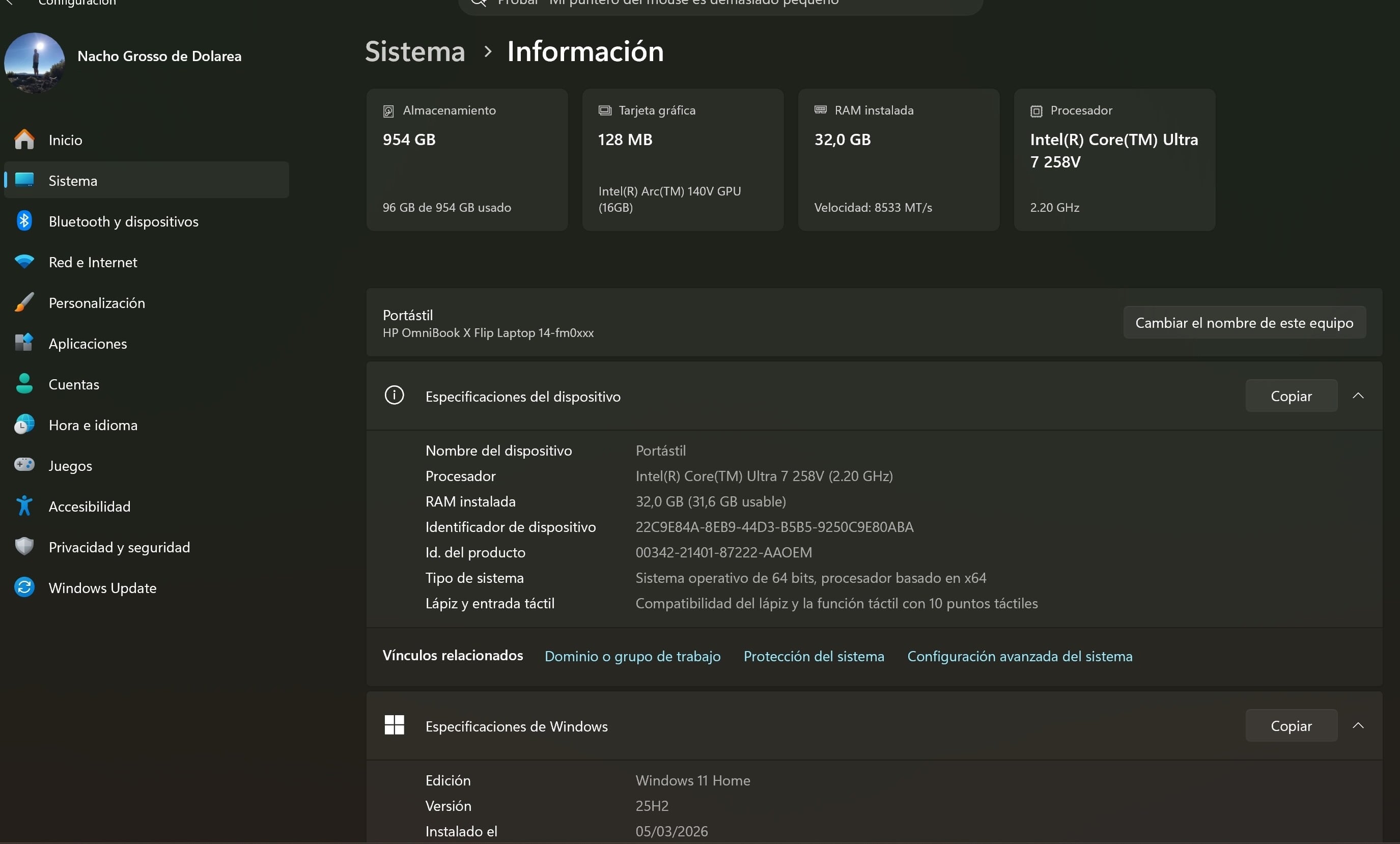Click Cambiar el nombre de este equipo
Image resolution: width=1400 pixels, height=844 pixels.
[x=1244, y=323]
